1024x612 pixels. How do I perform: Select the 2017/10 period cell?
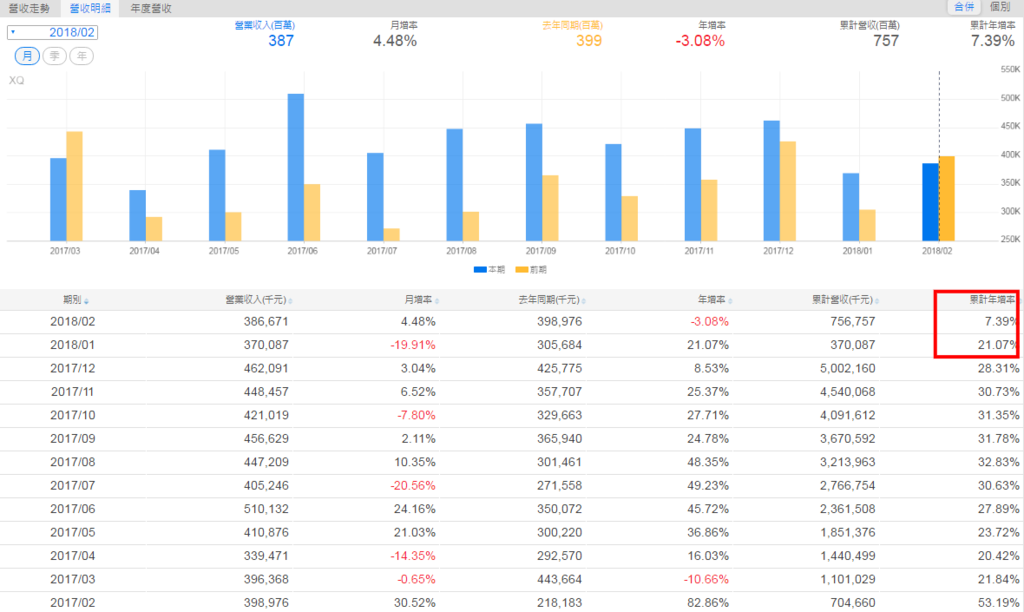tap(72, 415)
